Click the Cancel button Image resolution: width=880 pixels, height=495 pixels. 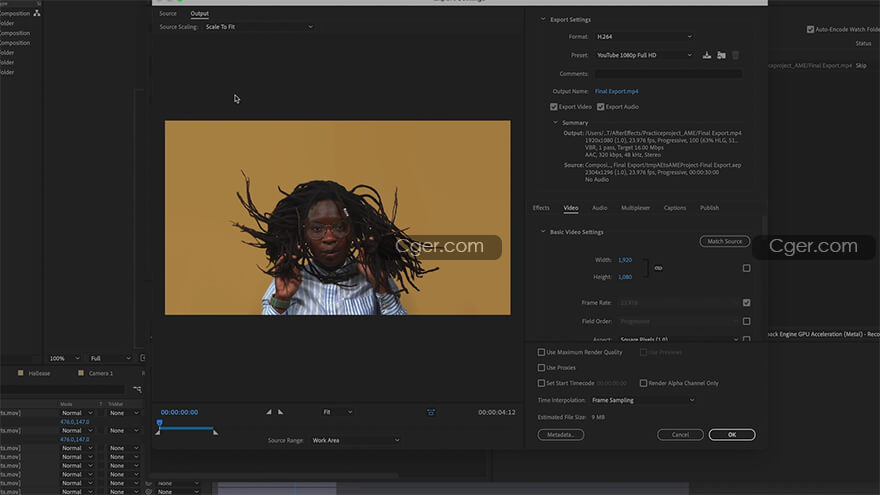pyautogui.click(x=680, y=434)
